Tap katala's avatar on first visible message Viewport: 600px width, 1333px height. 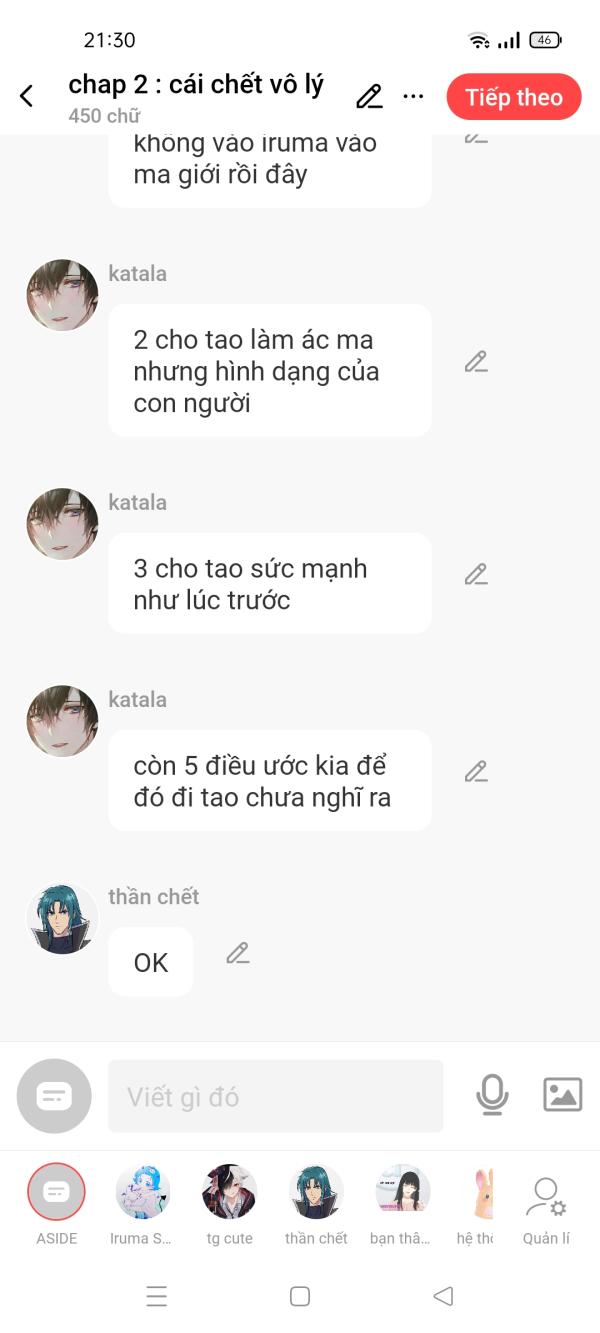62,295
